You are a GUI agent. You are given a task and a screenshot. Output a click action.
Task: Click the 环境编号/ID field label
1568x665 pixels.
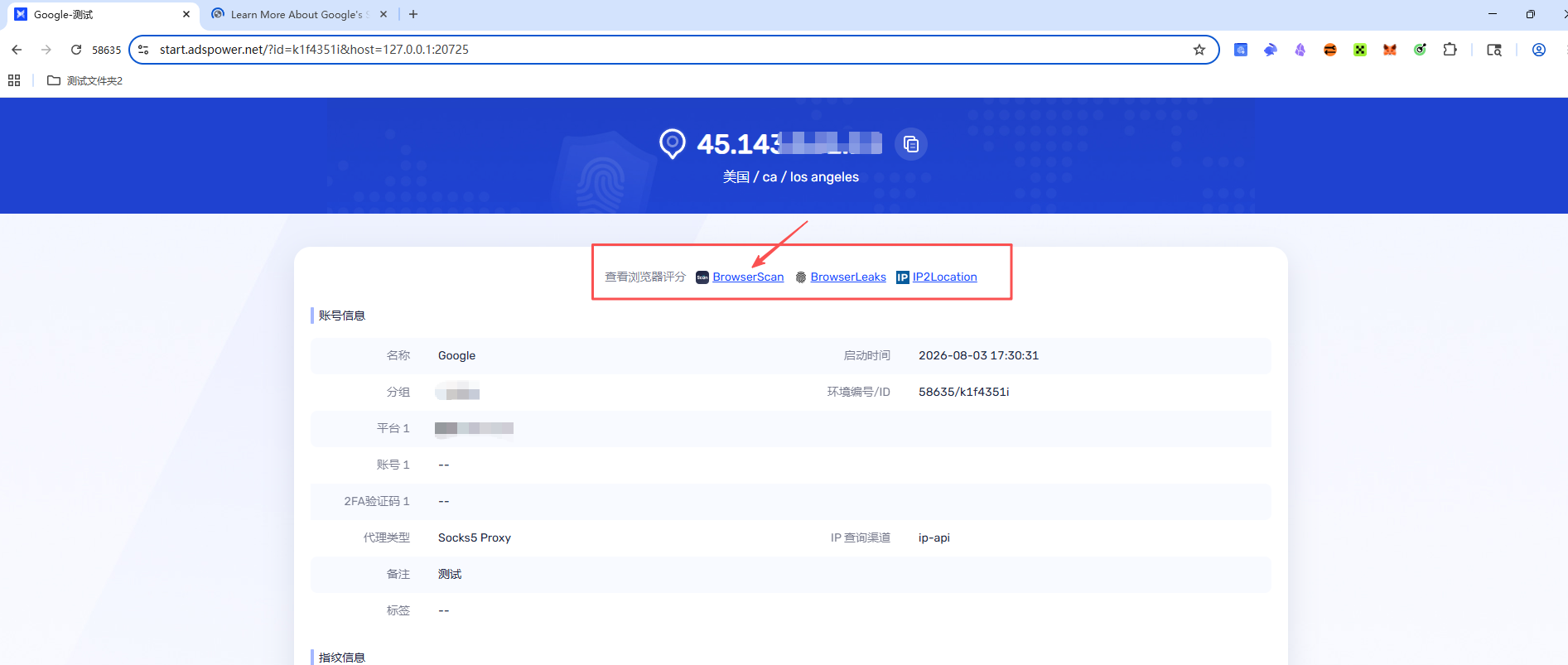pyautogui.click(x=859, y=392)
